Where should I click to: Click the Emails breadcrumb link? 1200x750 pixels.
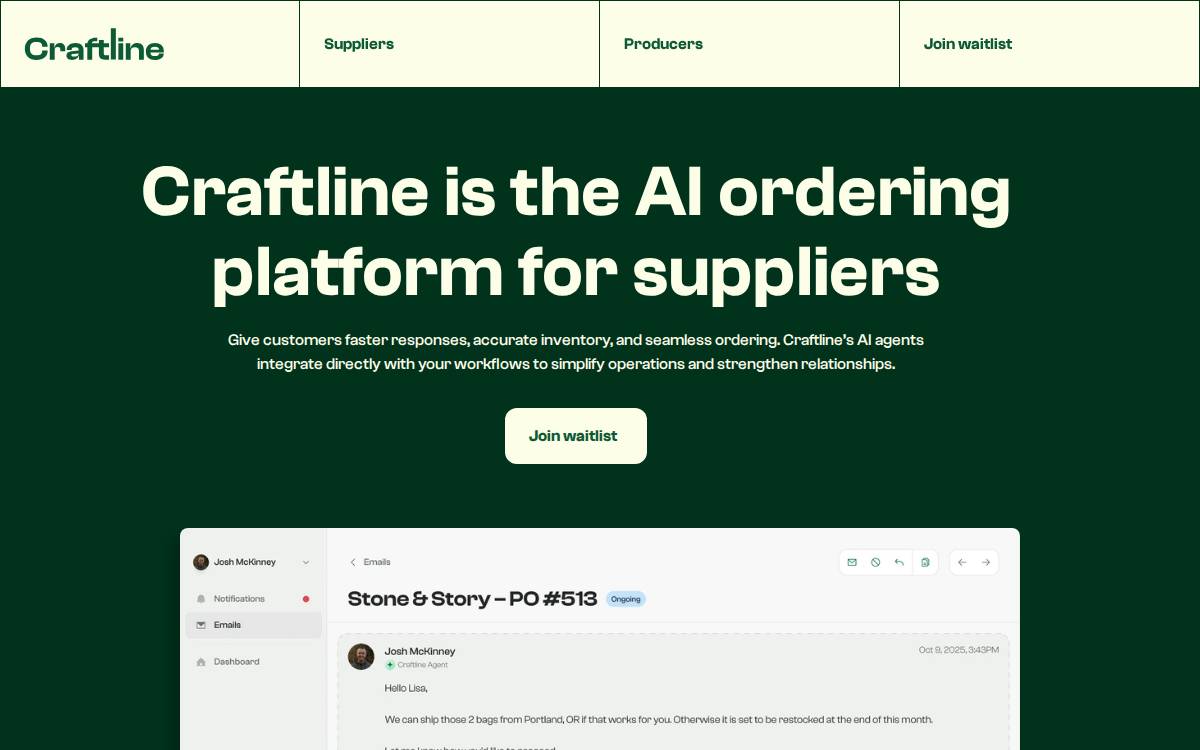click(x=377, y=562)
